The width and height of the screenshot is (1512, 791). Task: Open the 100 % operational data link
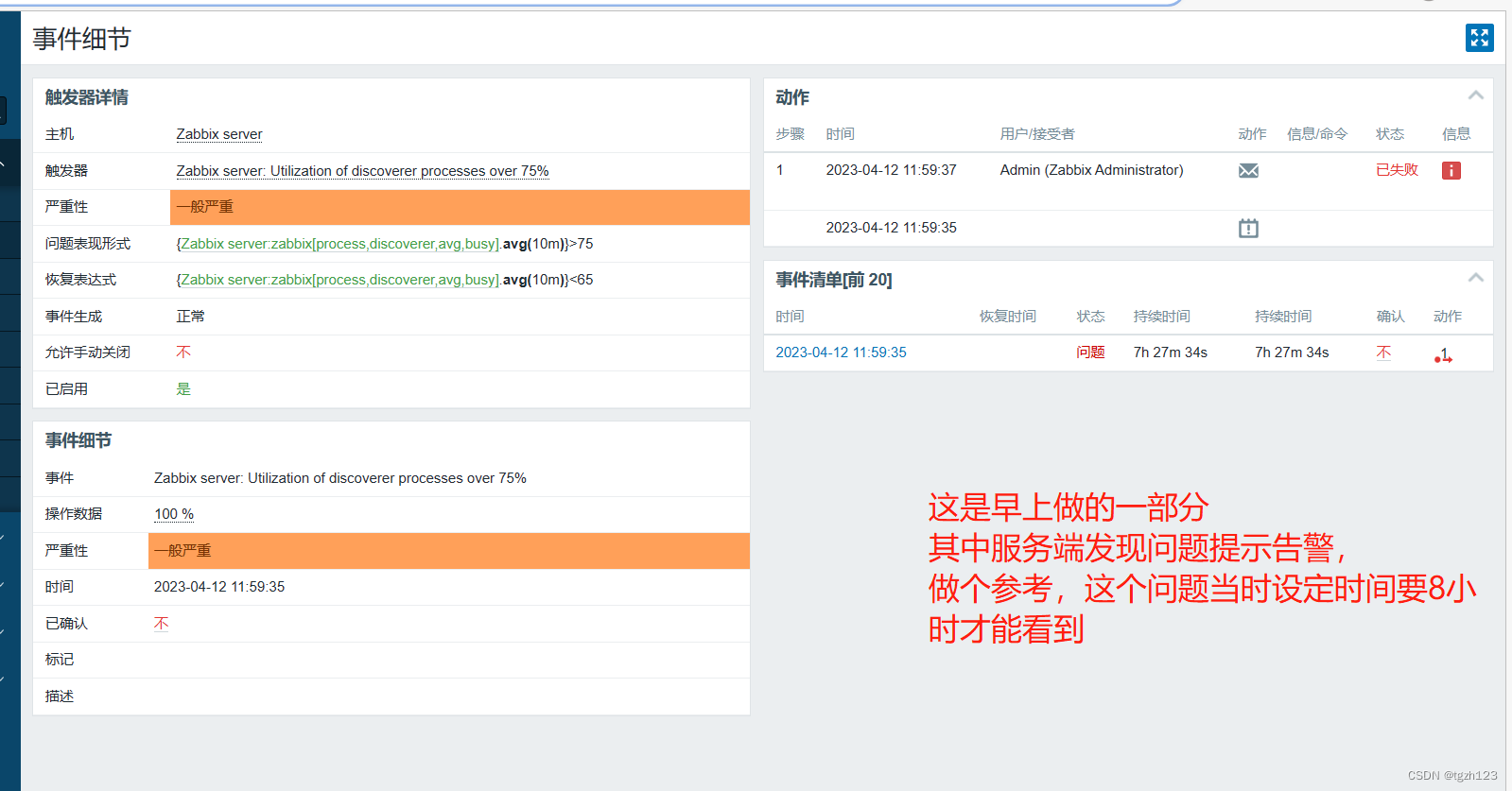tap(174, 514)
